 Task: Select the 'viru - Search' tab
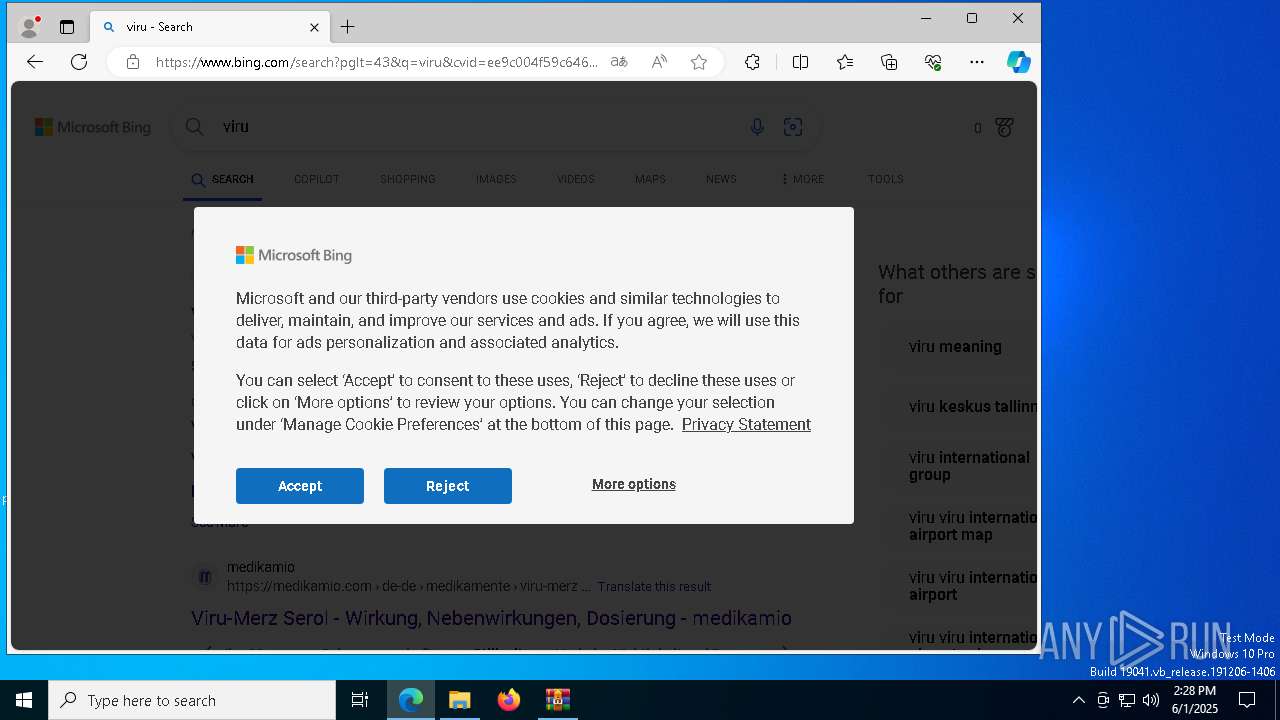pyautogui.click(x=210, y=27)
